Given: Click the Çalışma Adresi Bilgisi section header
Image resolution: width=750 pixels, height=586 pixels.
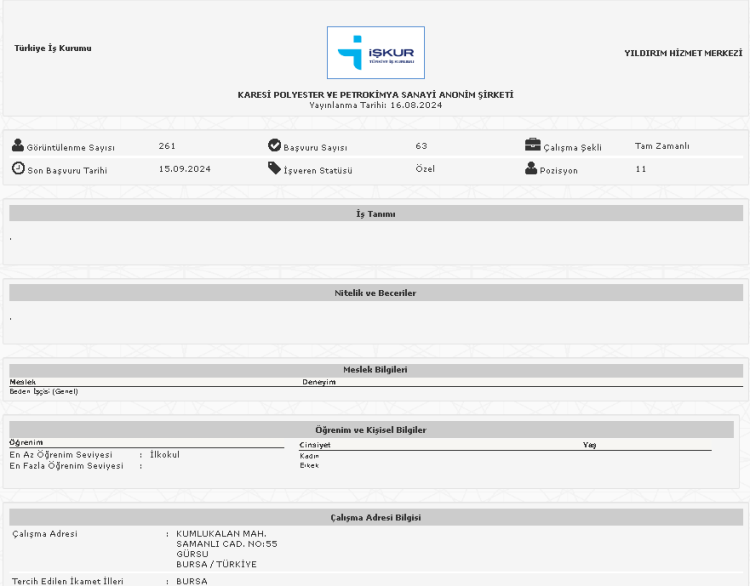Looking at the screenshot, I should pos(375,517).
